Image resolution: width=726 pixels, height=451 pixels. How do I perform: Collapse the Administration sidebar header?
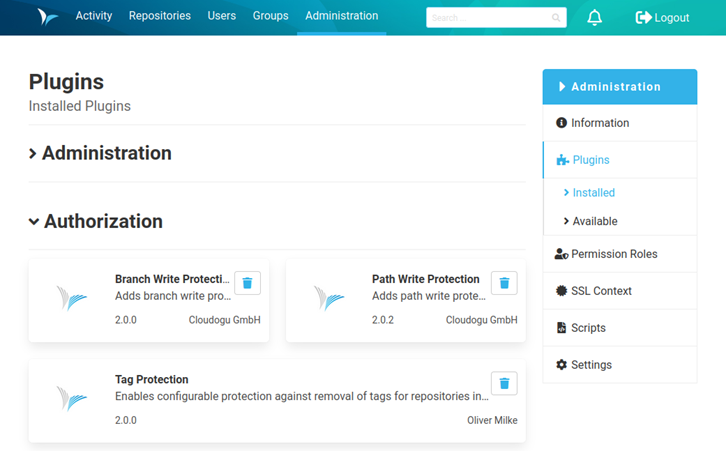pyautogui.click(x=620, y=87)
